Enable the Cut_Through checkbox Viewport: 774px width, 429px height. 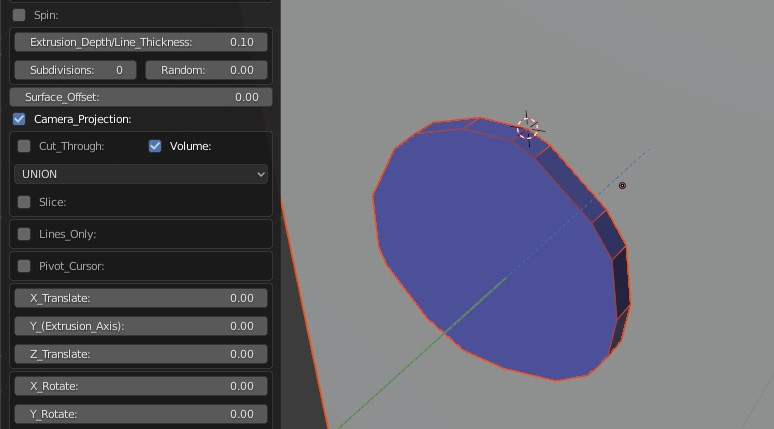[25, 146]
